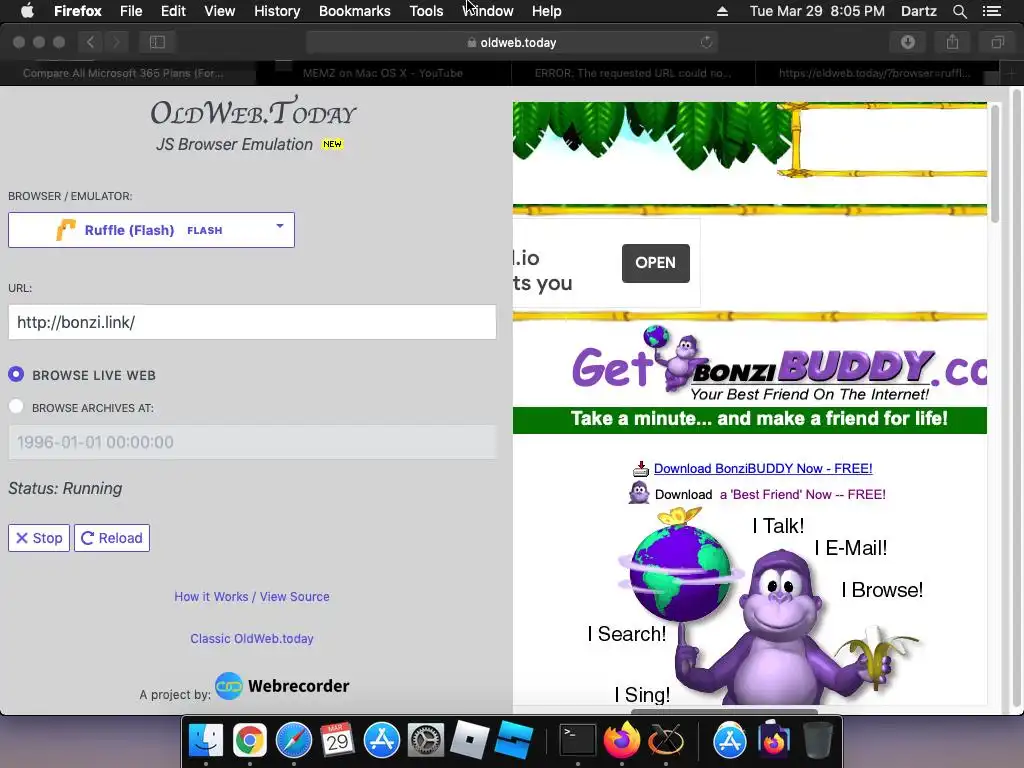This screenshot has height=768, width=1024.
Task: Open Google Chrome from the Dock
Action: click(x=249, y=741)
